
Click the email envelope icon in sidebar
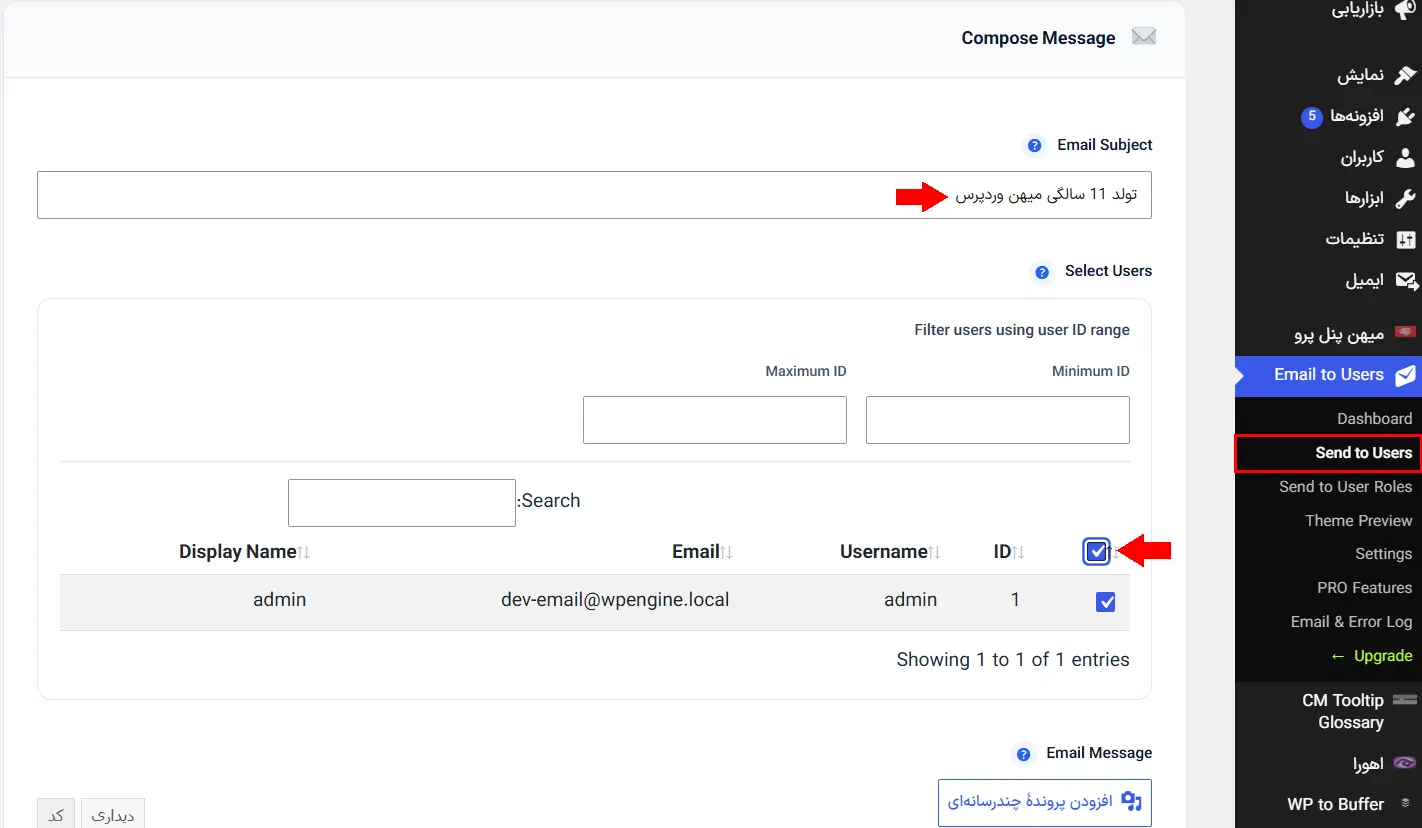1405,281
